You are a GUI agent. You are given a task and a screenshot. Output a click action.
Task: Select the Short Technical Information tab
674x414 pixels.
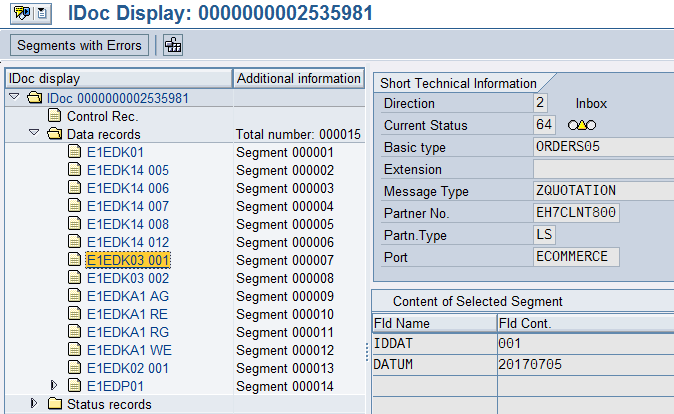tap(456, 83)
